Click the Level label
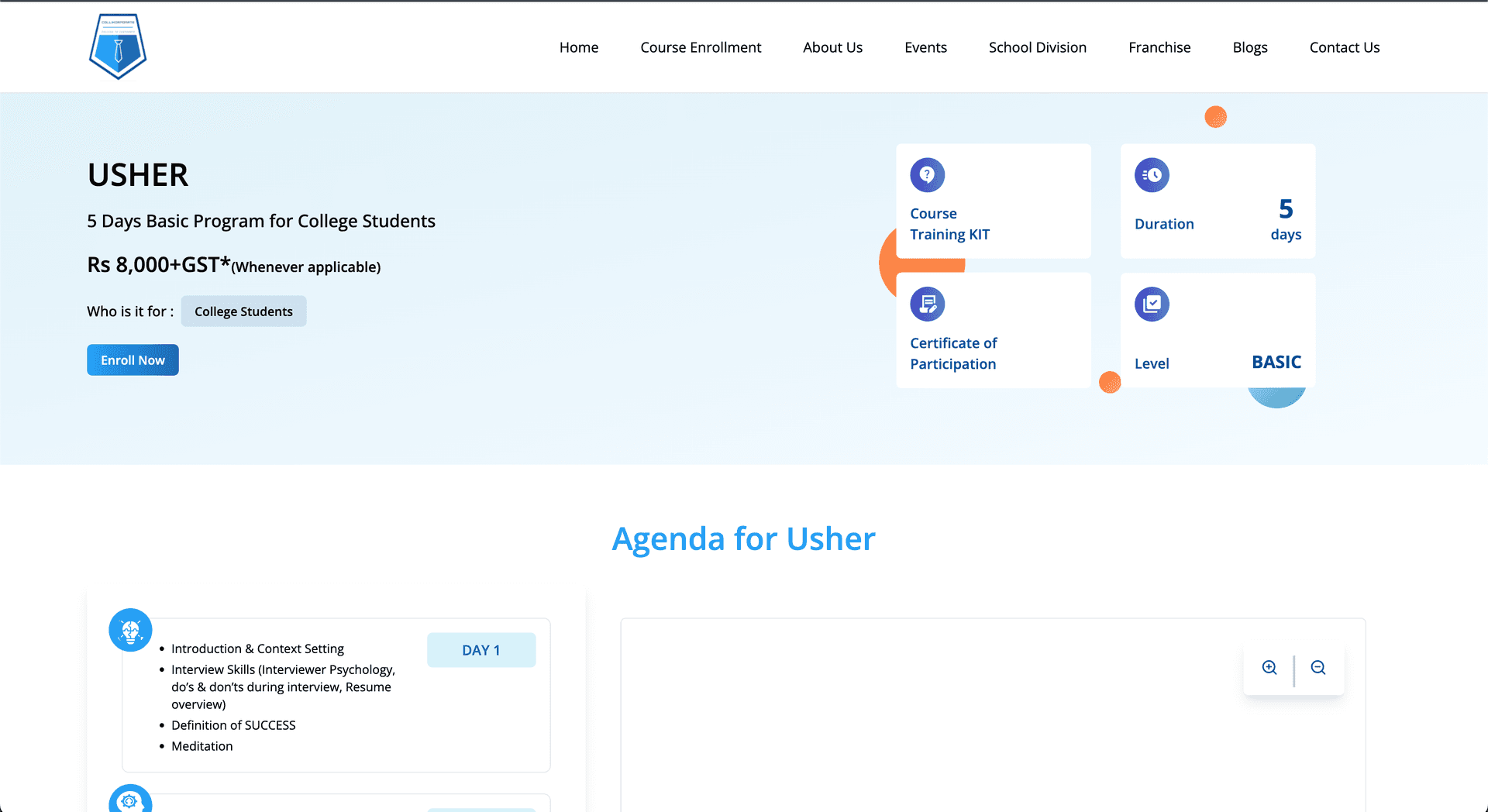This screenshot has height=812, width=1488. 1152,363
